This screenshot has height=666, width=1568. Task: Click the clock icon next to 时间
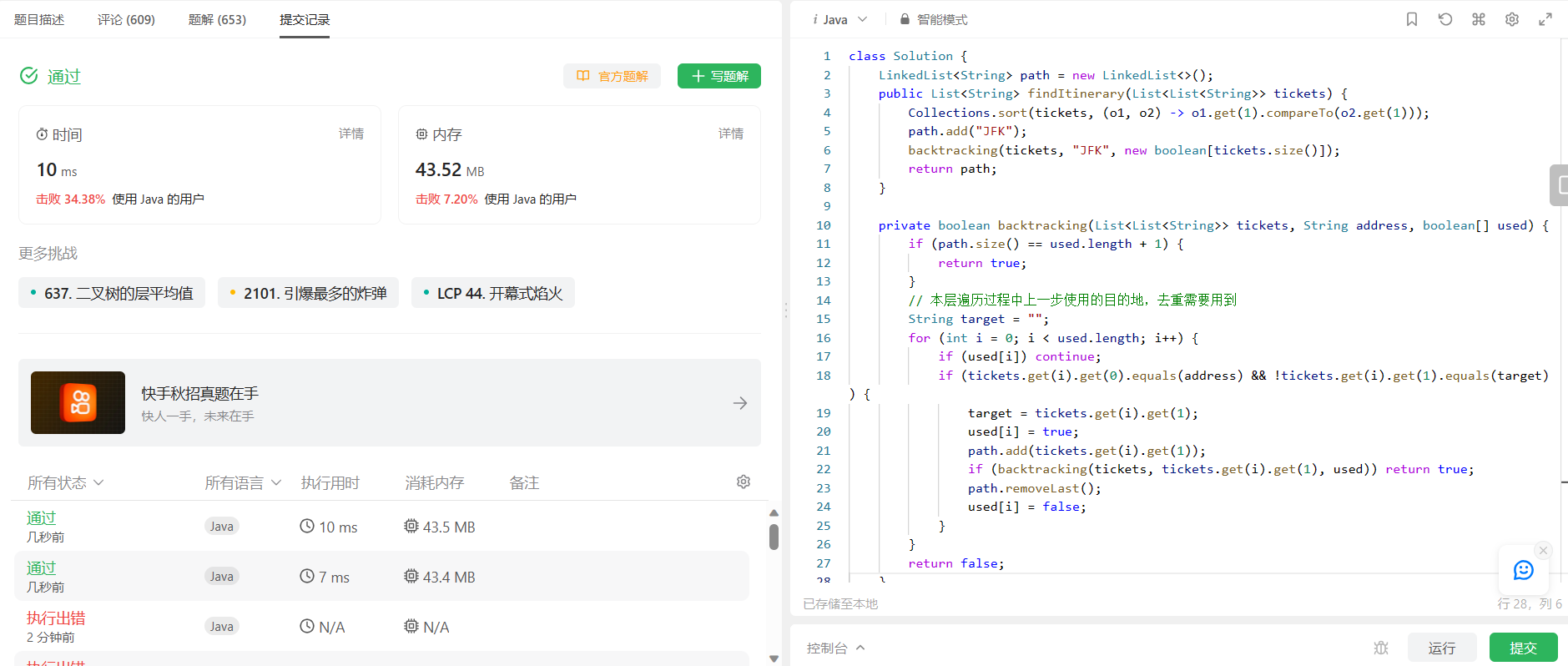tap(42, 134)
